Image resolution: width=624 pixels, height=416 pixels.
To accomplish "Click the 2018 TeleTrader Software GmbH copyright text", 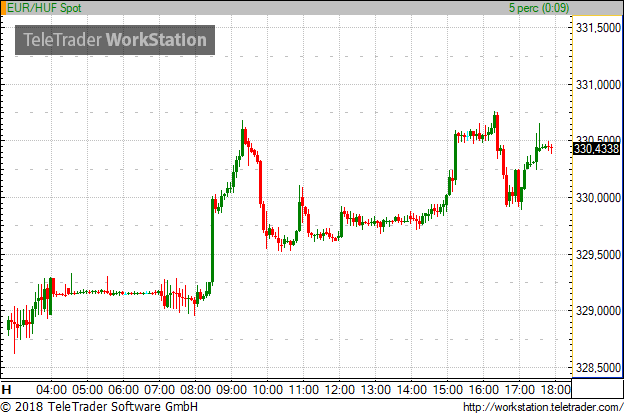I will click(x=99, y=407).
